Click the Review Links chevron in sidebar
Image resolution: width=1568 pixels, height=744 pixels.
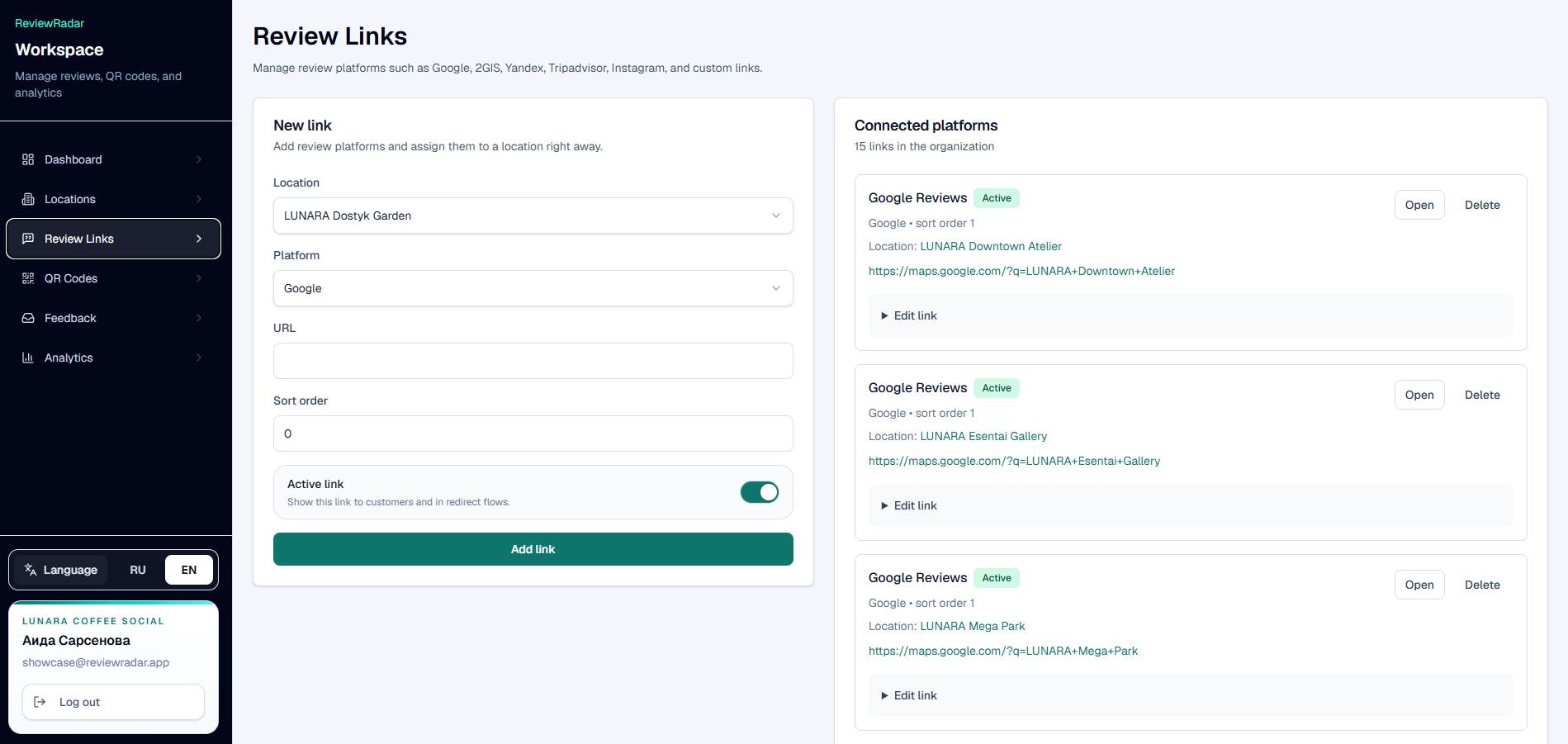(199, 239)
